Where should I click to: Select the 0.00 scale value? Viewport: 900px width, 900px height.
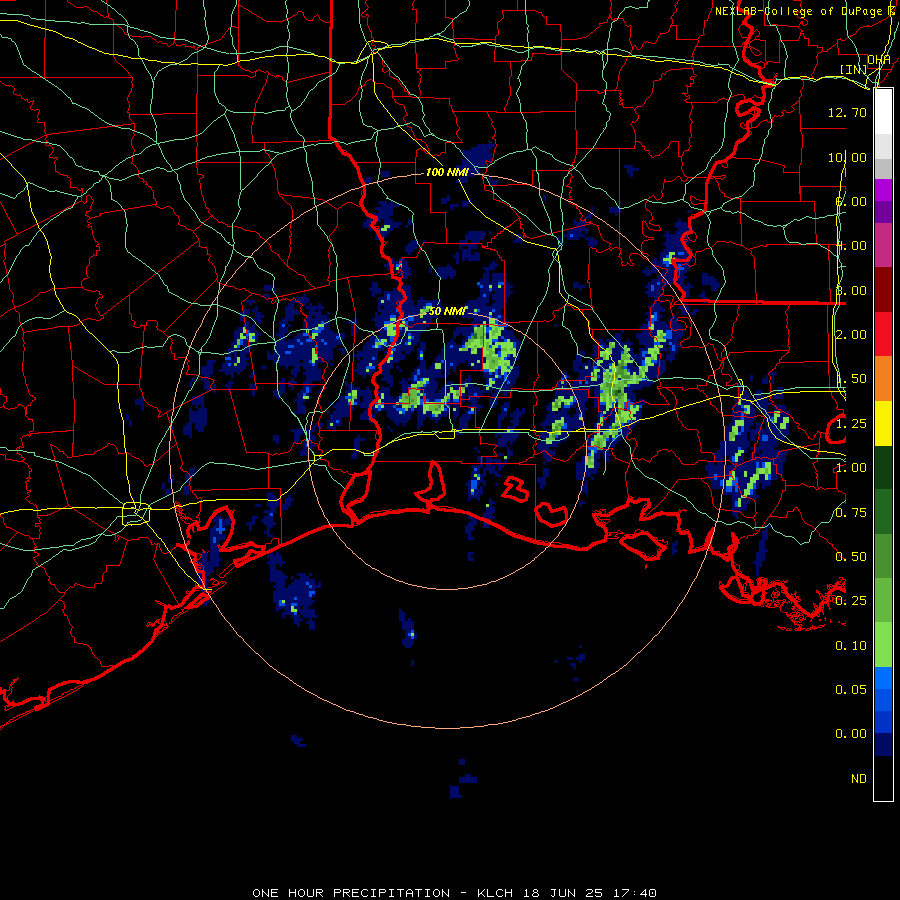pos(851,734)
